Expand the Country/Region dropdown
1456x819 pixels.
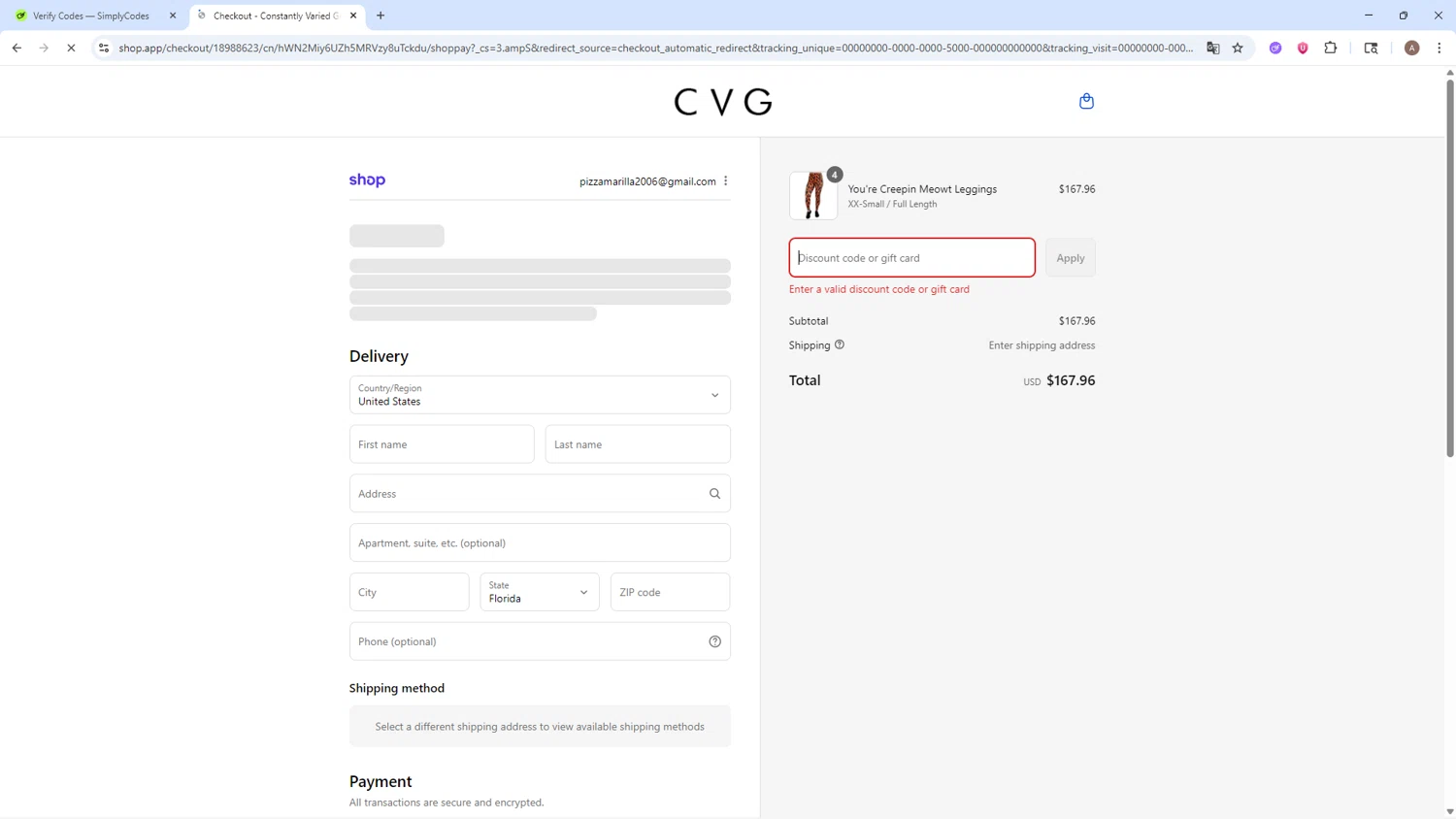(540, 395)
